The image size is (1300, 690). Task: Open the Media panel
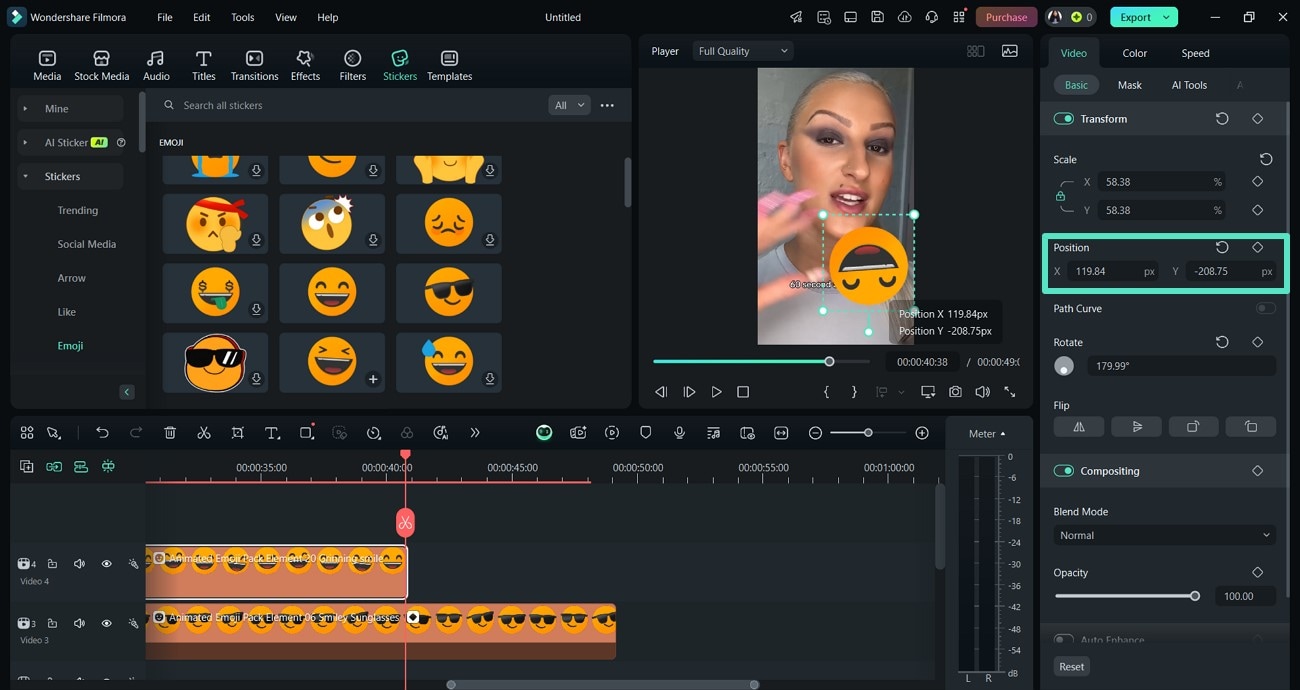click(x=47, y=65)
